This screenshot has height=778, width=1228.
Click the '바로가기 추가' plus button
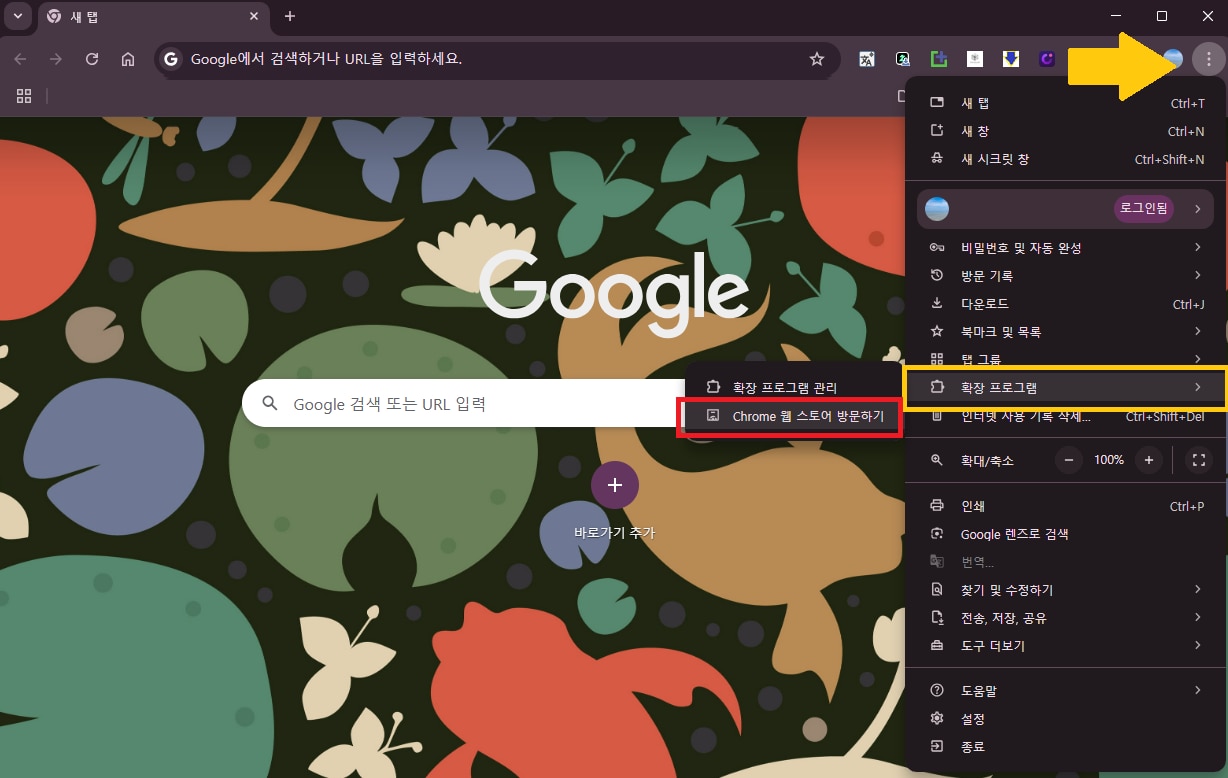point(615,485)
